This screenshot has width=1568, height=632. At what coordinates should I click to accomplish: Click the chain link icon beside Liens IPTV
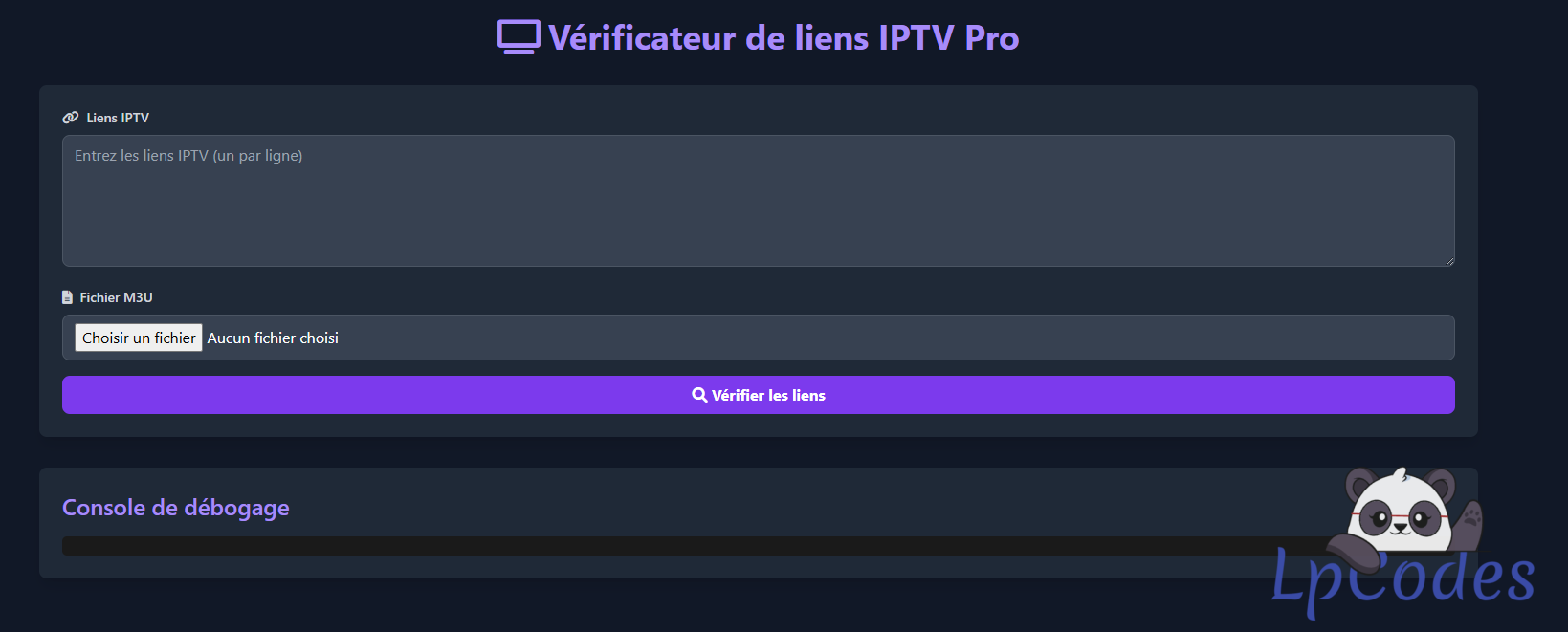pyautogui.click(x=69, y=117)
